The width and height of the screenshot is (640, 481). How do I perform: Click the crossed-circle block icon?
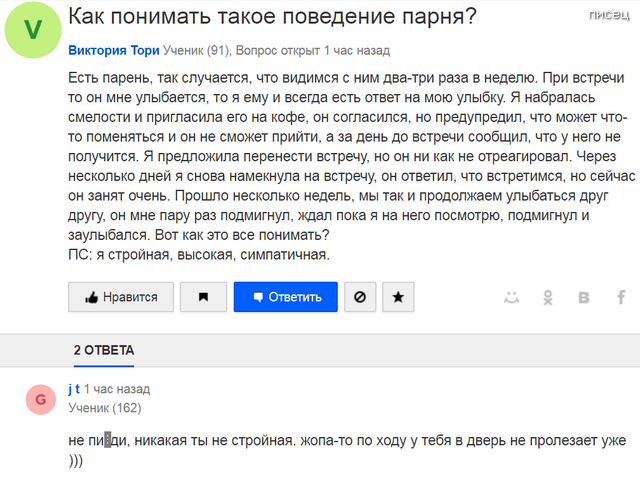(360, 297)
